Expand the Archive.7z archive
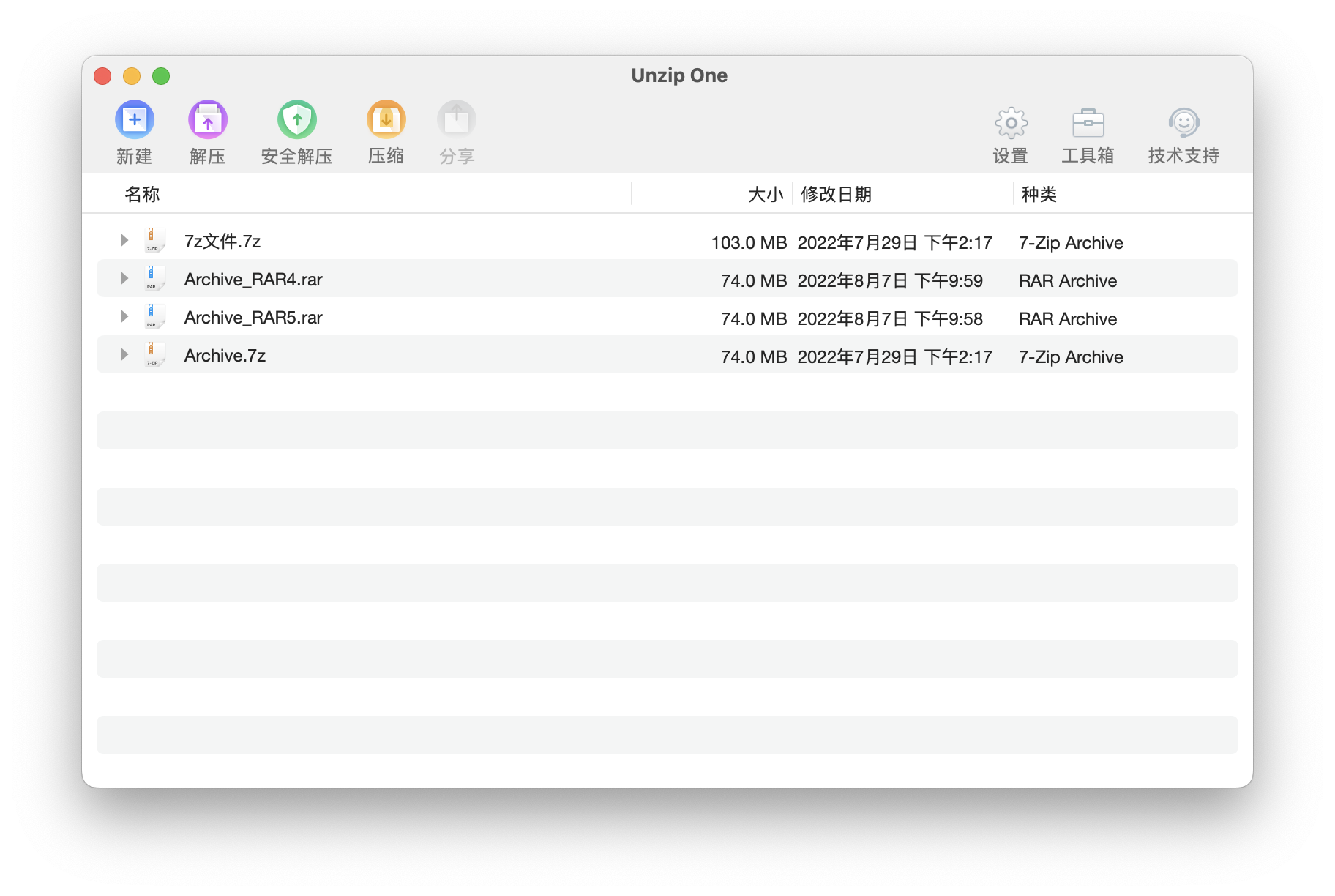Screen dimensions: 1335x896 tap(123, 354)
